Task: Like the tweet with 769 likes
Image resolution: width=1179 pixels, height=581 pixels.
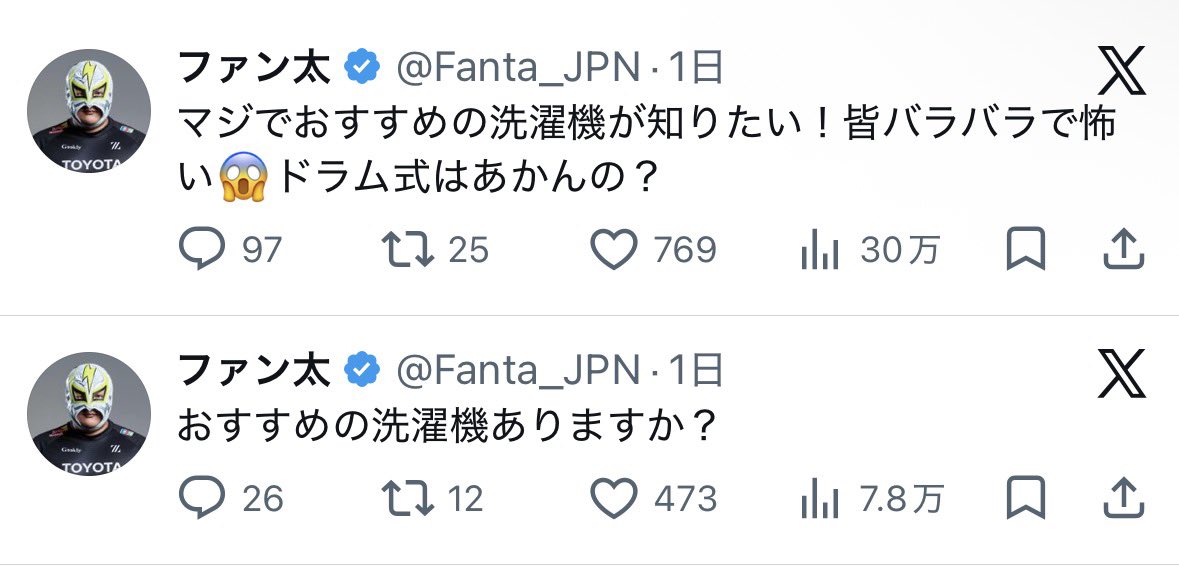Action: click(614, 249)
